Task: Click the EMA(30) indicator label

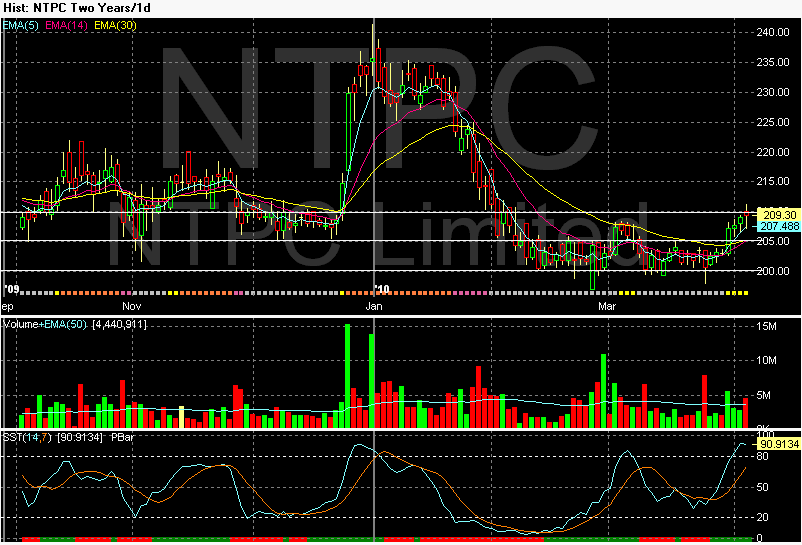Action: 115,25
